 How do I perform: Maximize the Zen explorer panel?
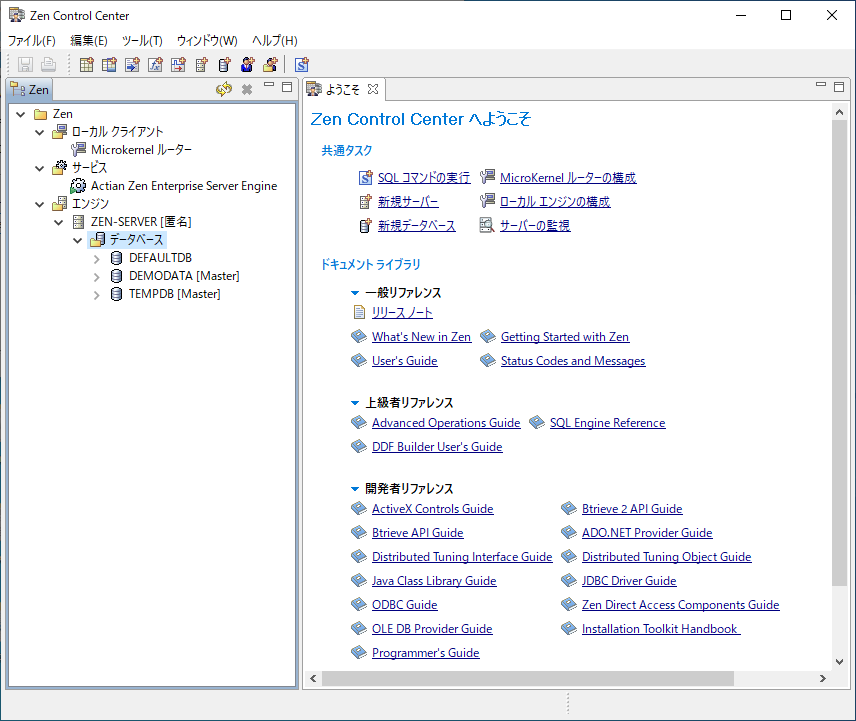point(287,88)
